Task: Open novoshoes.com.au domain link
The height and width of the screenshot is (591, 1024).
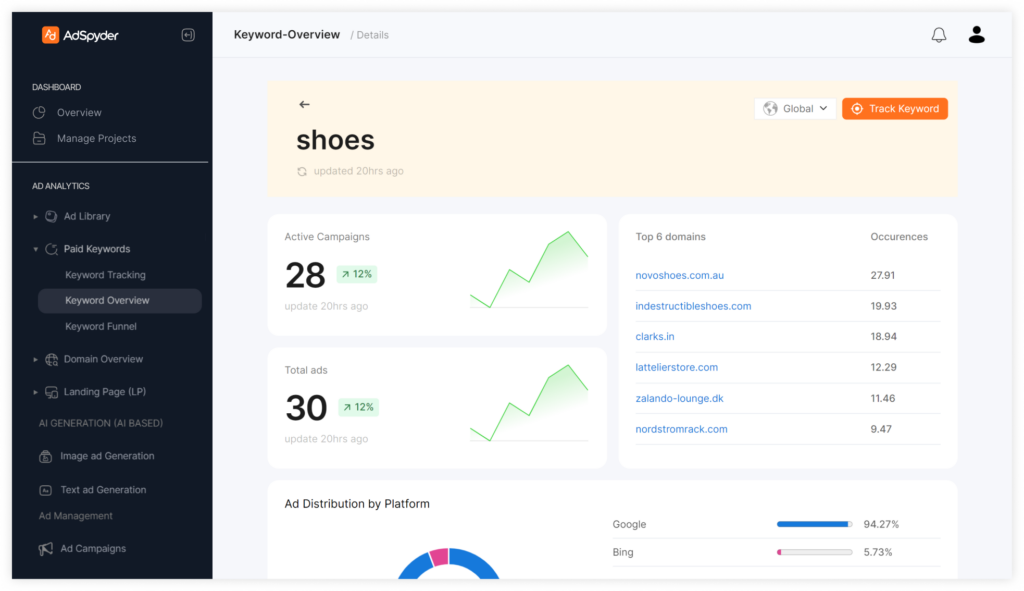Action: click(679, 276)
